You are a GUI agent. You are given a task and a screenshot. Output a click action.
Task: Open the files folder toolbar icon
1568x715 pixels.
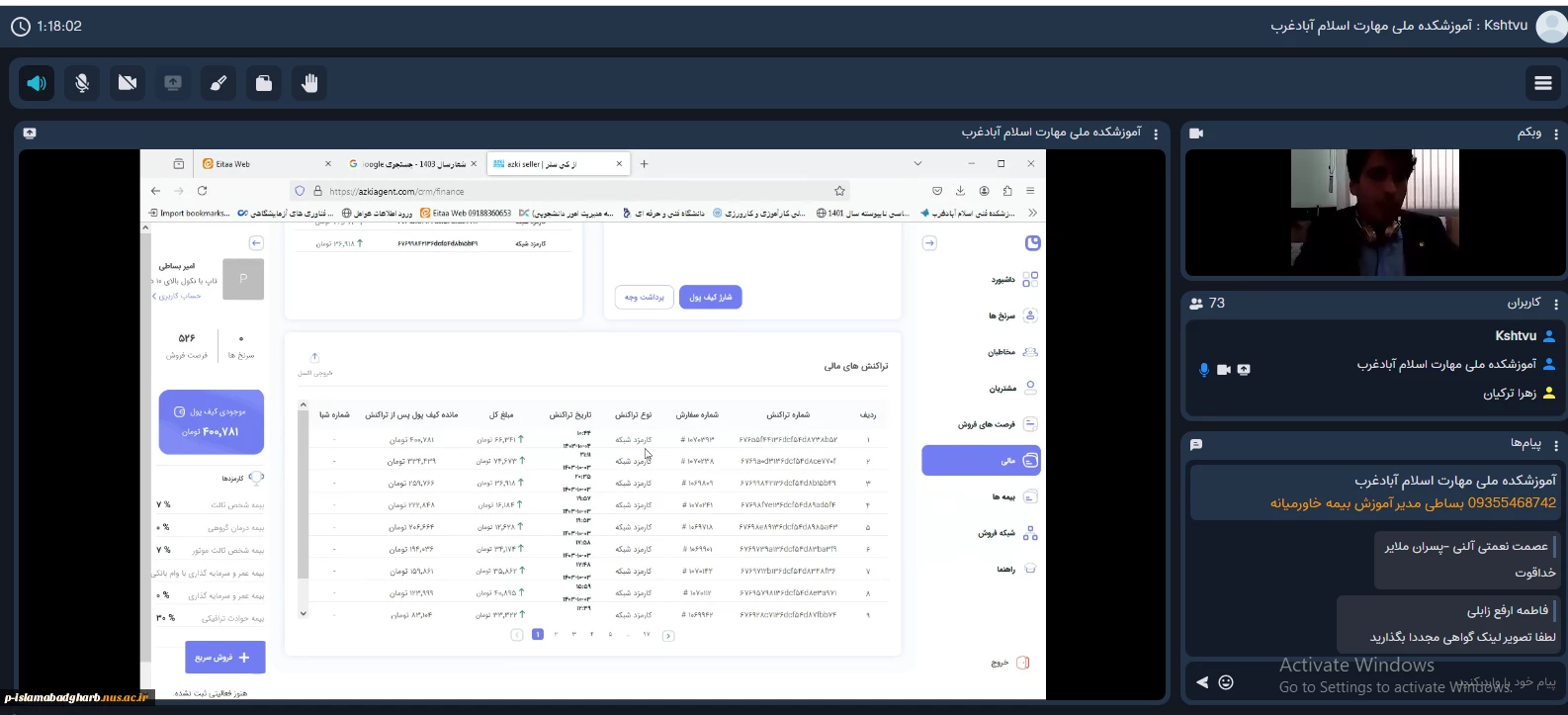(264, 83)
